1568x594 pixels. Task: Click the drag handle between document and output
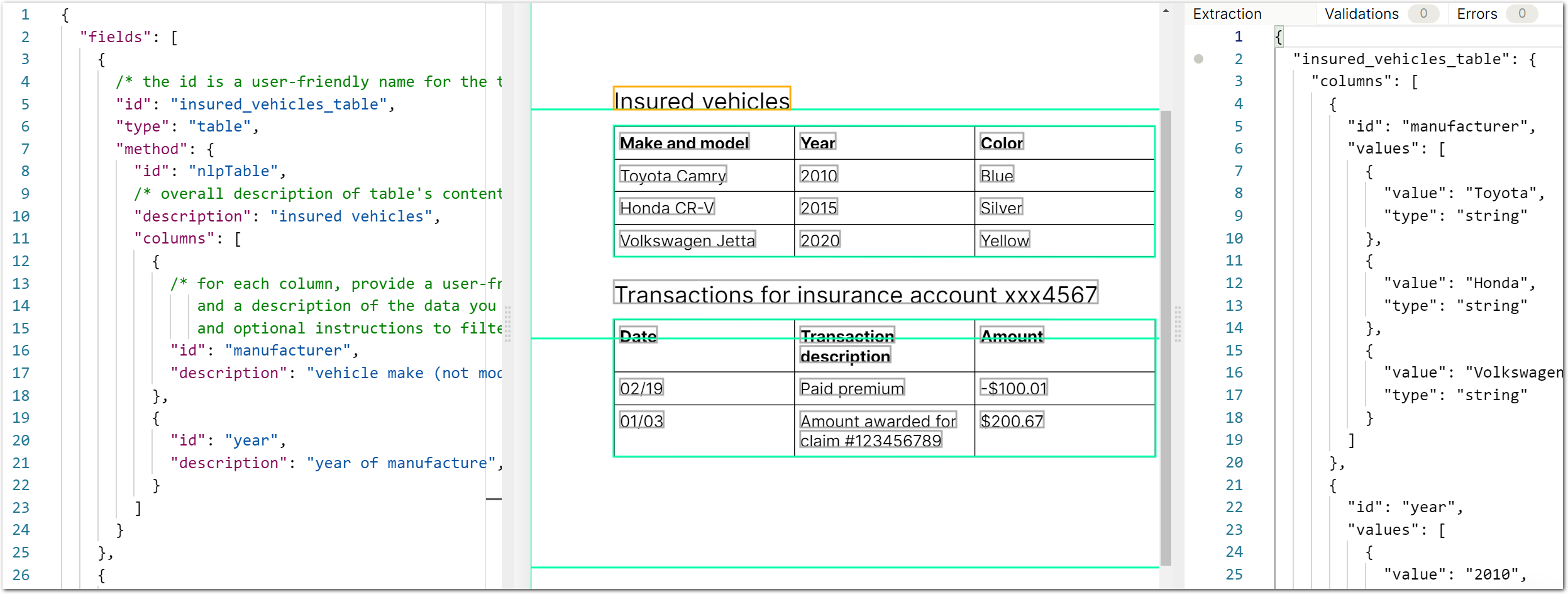click(1178, 324)
